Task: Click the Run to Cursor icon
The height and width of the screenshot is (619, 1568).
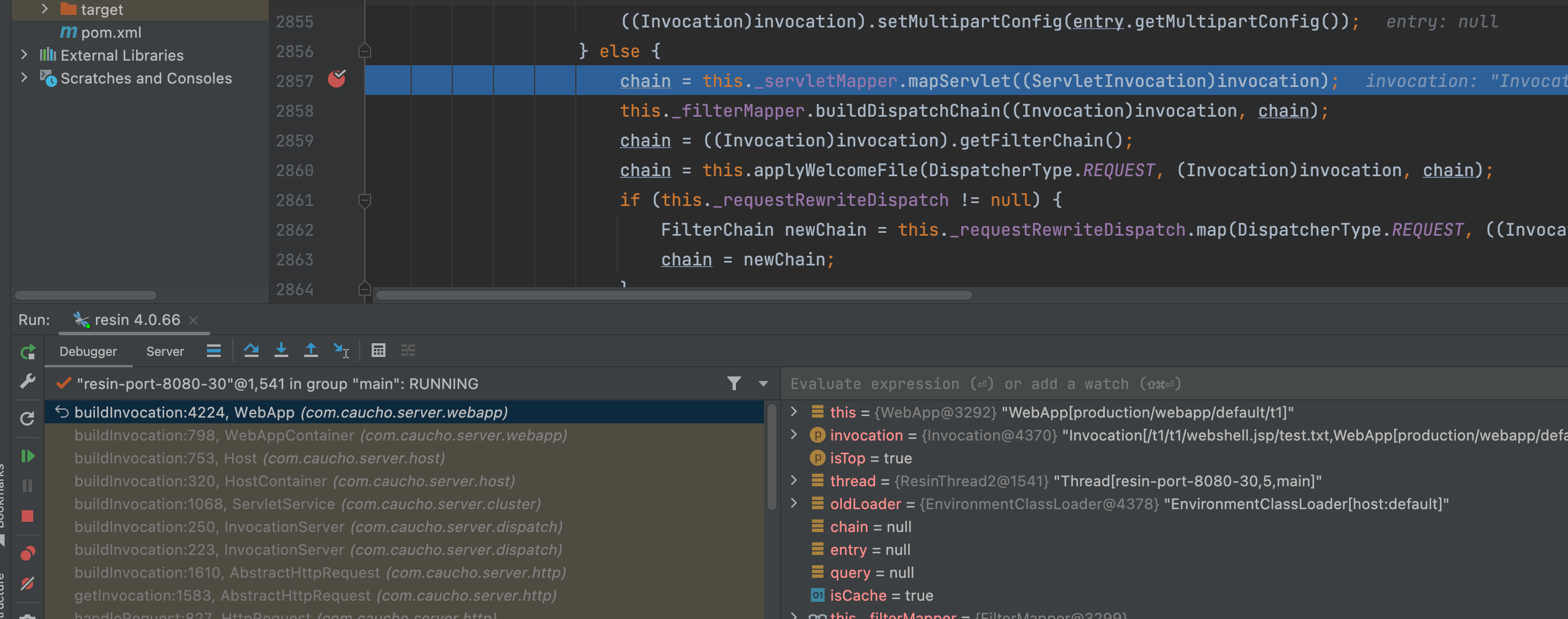Action: [x=341, y=350]
